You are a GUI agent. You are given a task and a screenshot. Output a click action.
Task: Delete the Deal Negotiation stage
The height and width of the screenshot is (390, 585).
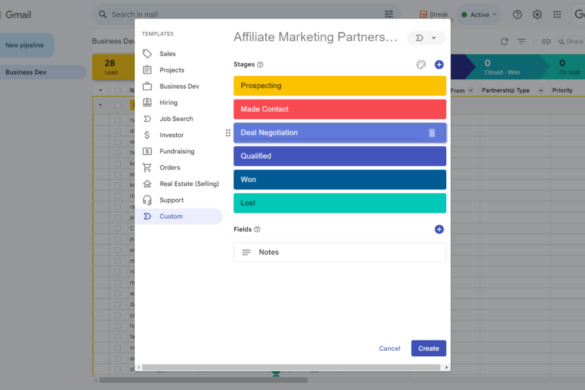[432, 133]
